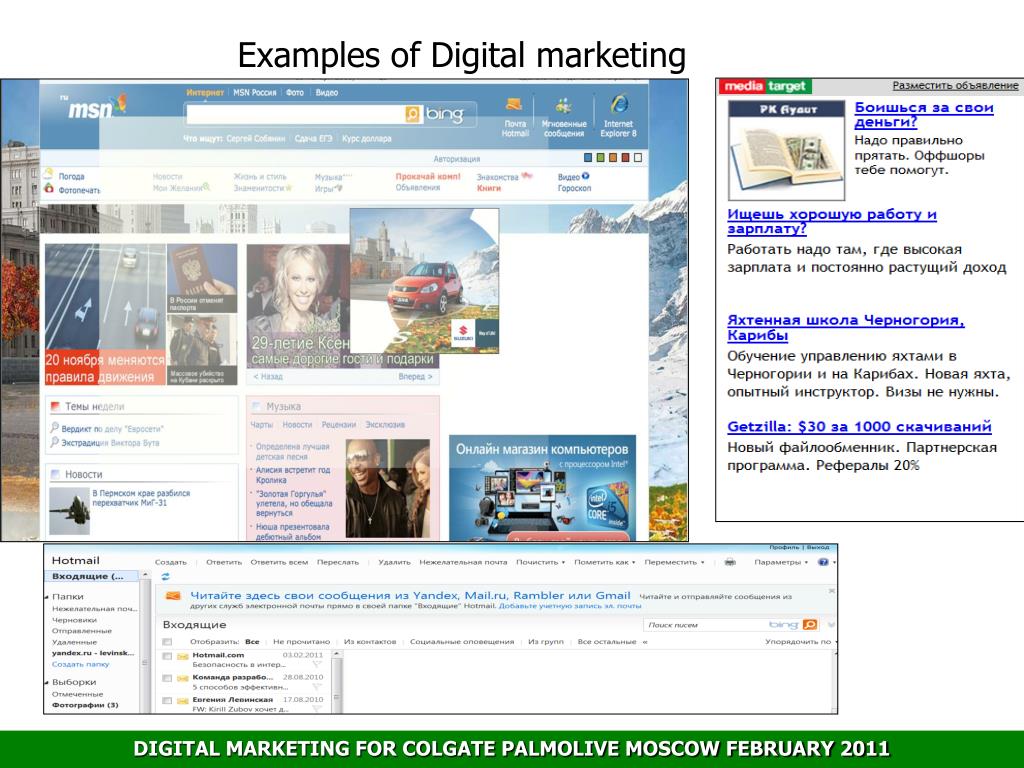Click the РК Аудит book ad image
1024x768 pixels.
[787, 150]
